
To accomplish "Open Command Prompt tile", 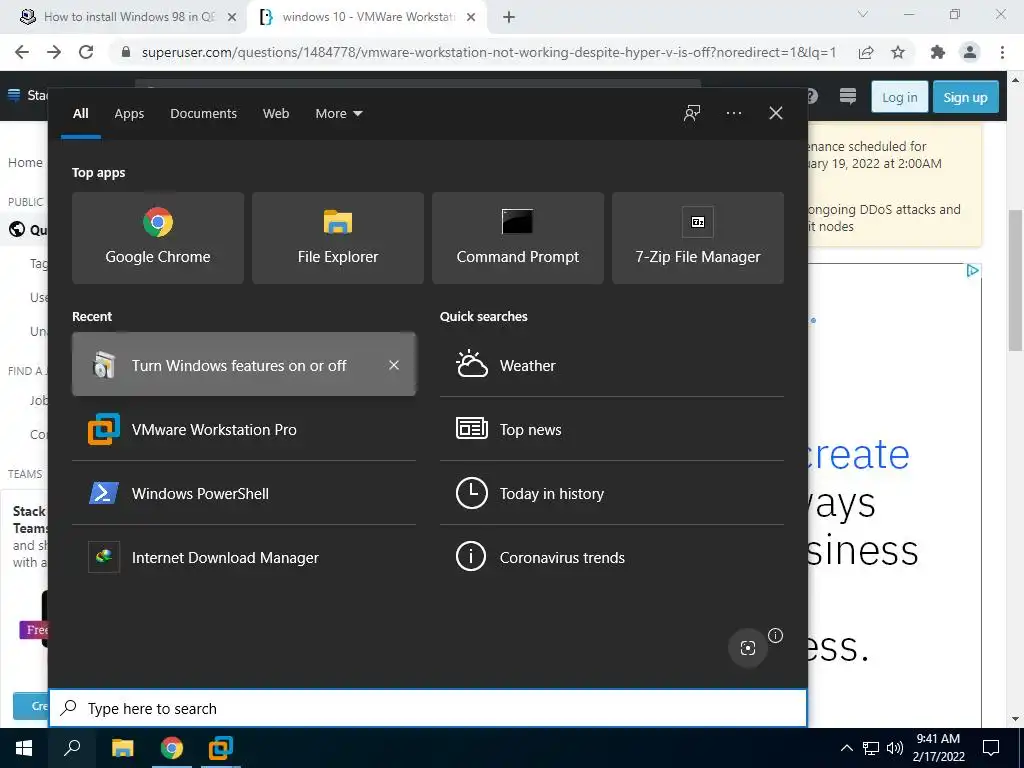I will 518,238.
